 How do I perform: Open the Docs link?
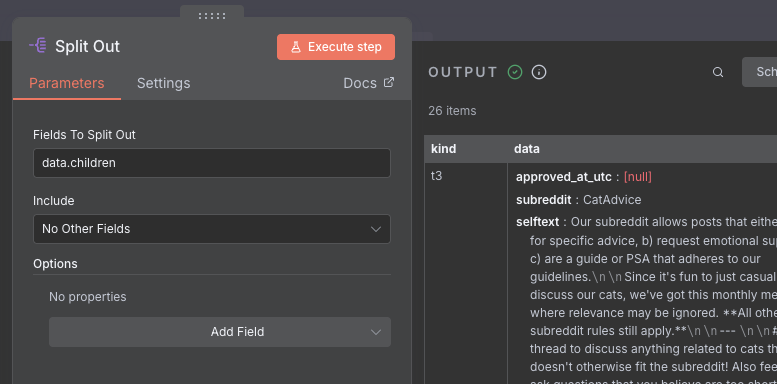coord(369,83)
